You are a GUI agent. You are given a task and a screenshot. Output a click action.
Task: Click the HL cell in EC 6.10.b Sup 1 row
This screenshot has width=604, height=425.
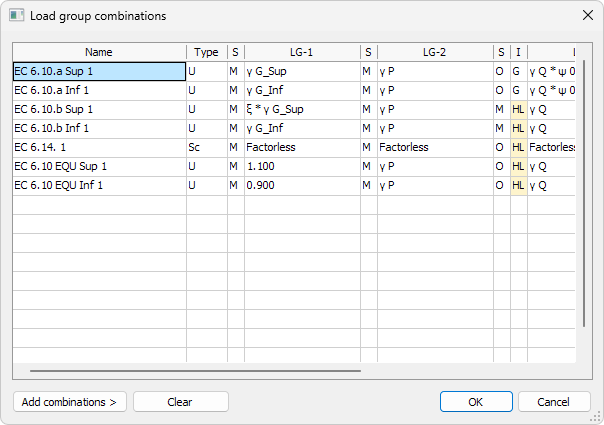tap(519, 109)
